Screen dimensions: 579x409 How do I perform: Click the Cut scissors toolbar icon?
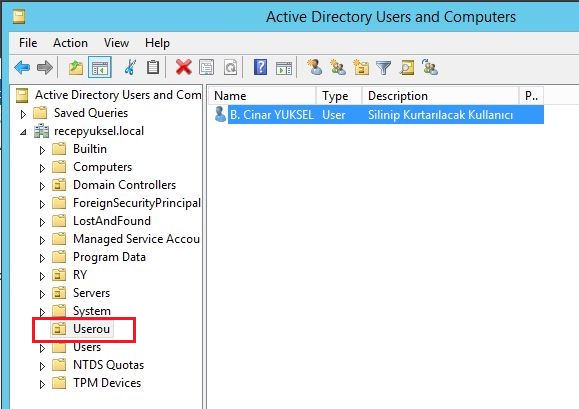(x=130, y=68)
